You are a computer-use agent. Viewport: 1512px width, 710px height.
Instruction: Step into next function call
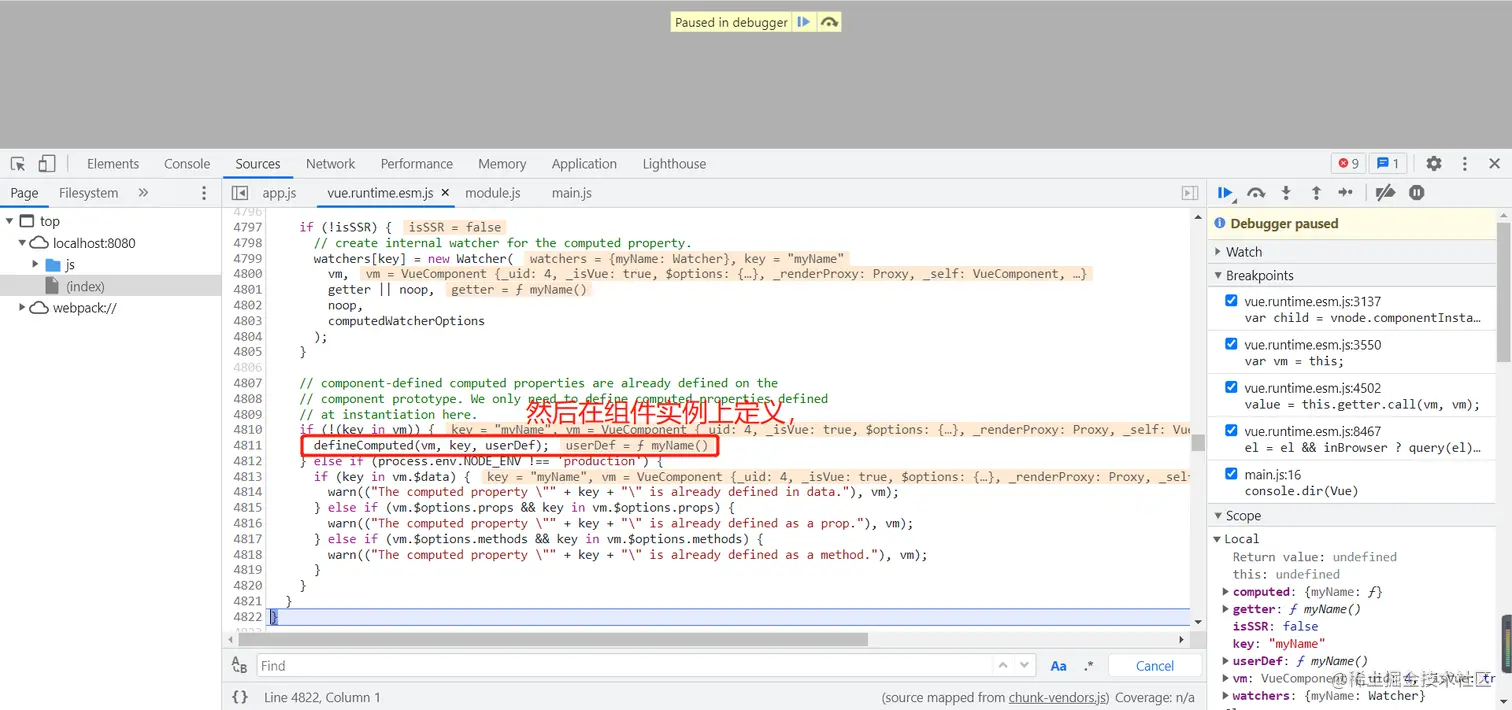tap(1286, 193)
